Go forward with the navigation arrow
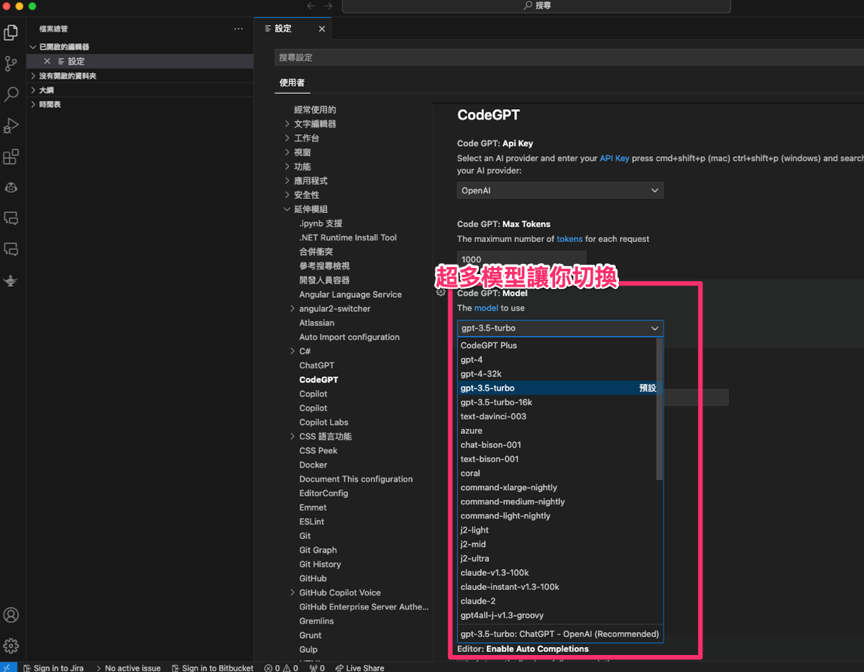This screenshot has width=864, height=672. [328, 6]
